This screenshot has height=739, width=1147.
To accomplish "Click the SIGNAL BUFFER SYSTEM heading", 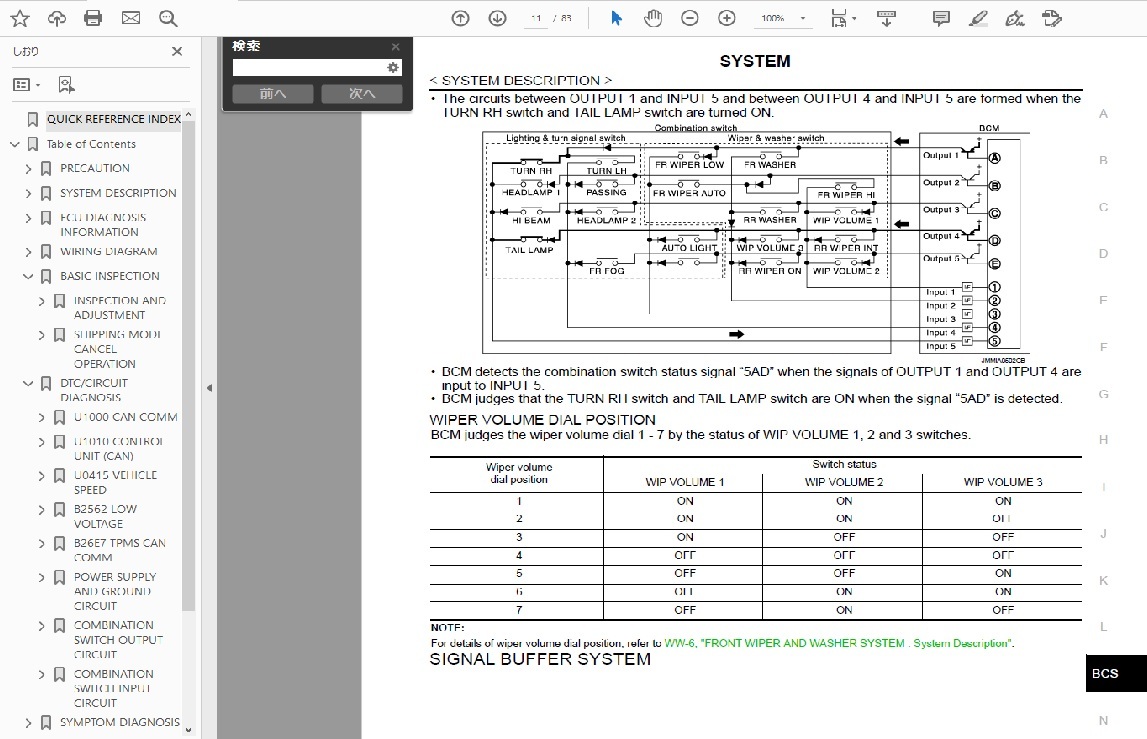I will [540, 659].
